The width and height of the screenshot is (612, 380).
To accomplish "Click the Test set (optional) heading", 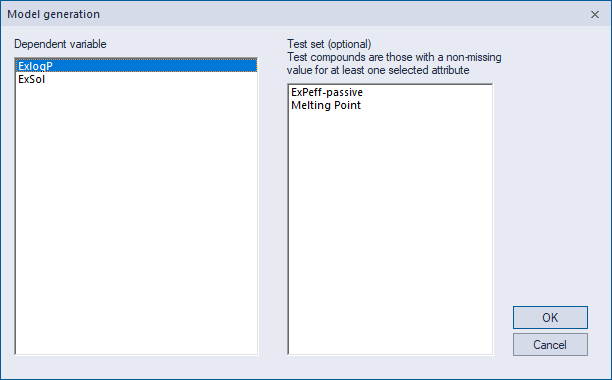I will coord(329,44).
